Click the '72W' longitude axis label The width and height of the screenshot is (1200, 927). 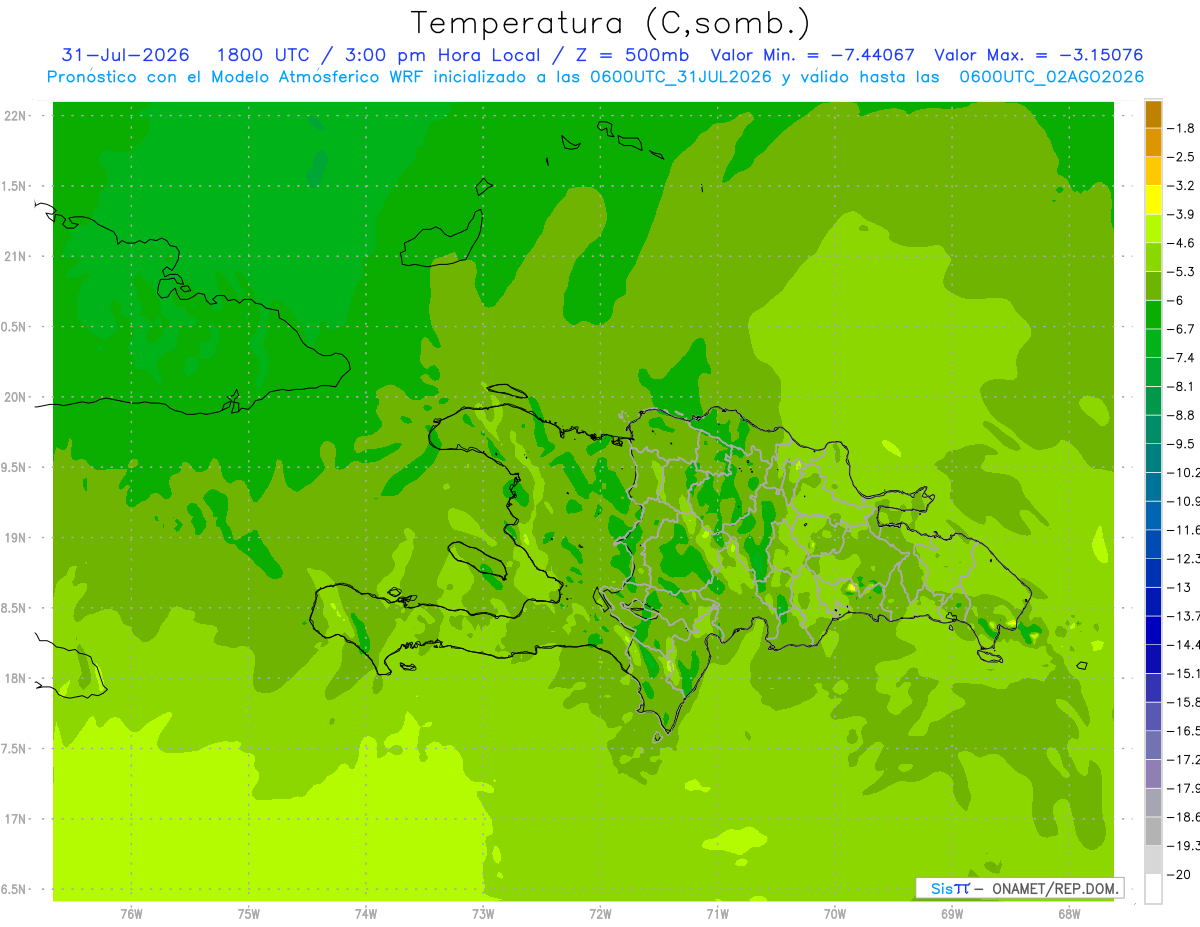pyautogui.click(x=600, y=914)
